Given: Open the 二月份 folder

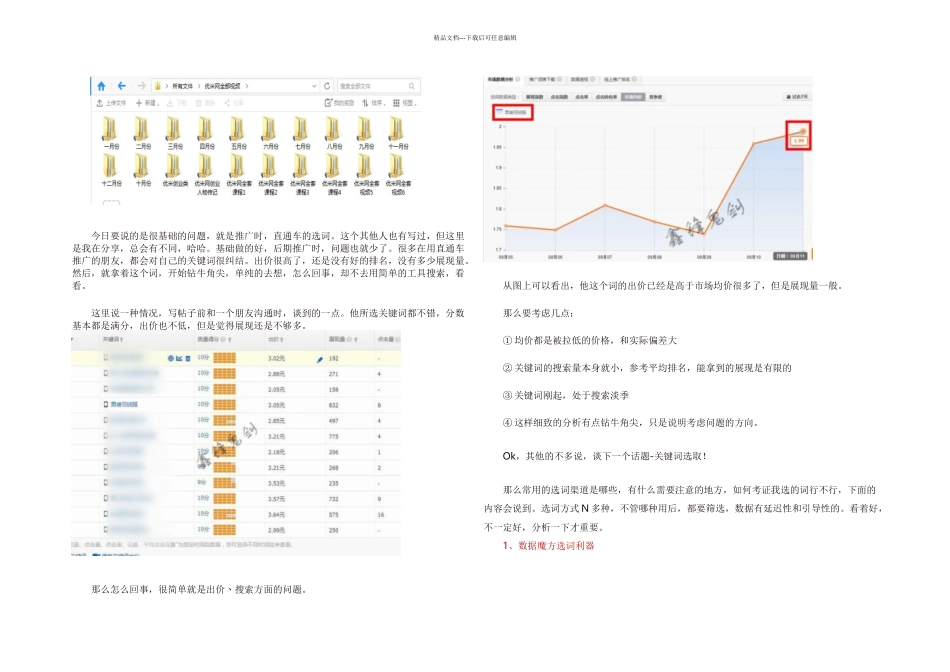Looking at the screenshot, I should (143, 132).
